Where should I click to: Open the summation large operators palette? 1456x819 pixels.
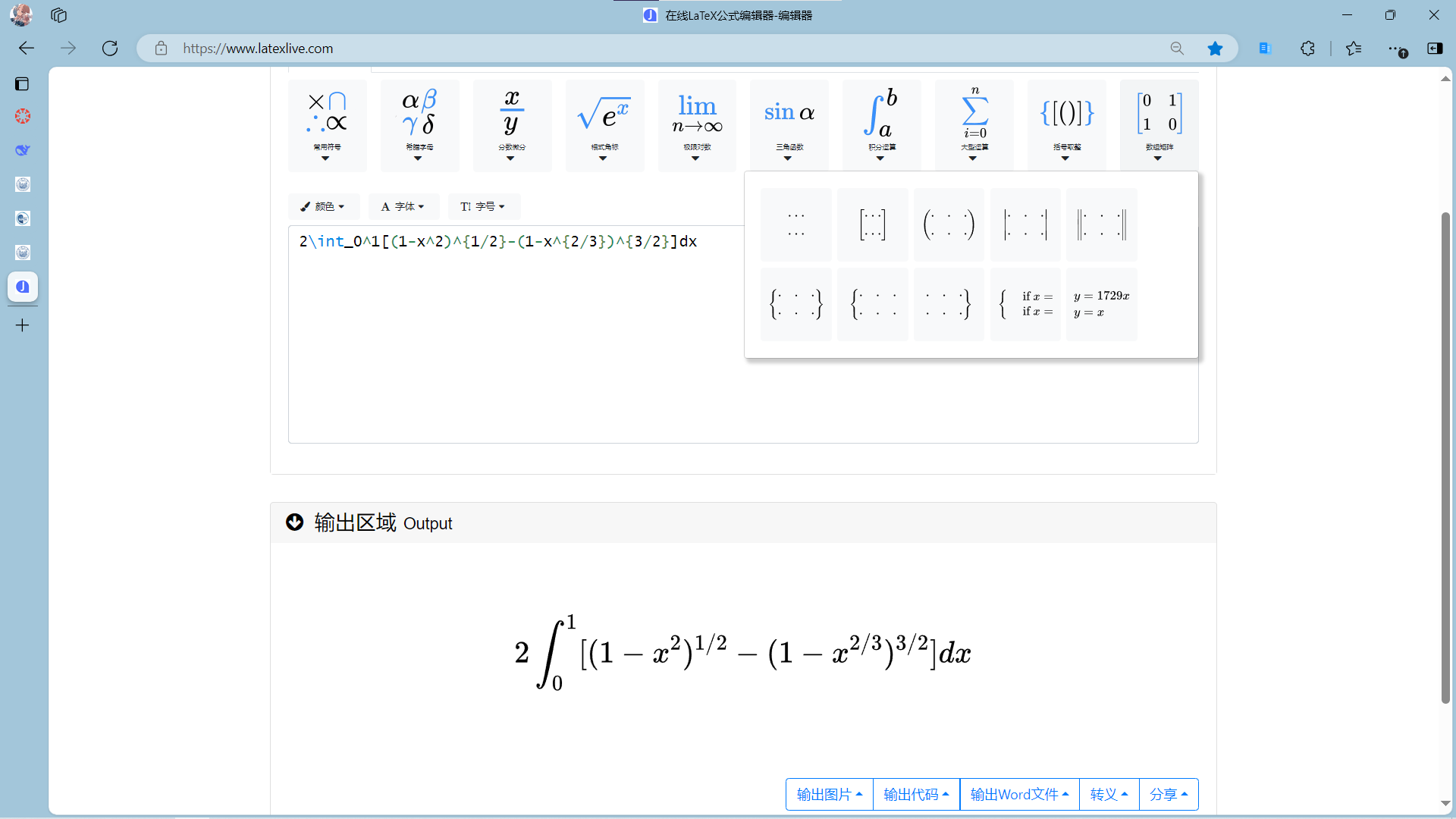pos(974,125)
